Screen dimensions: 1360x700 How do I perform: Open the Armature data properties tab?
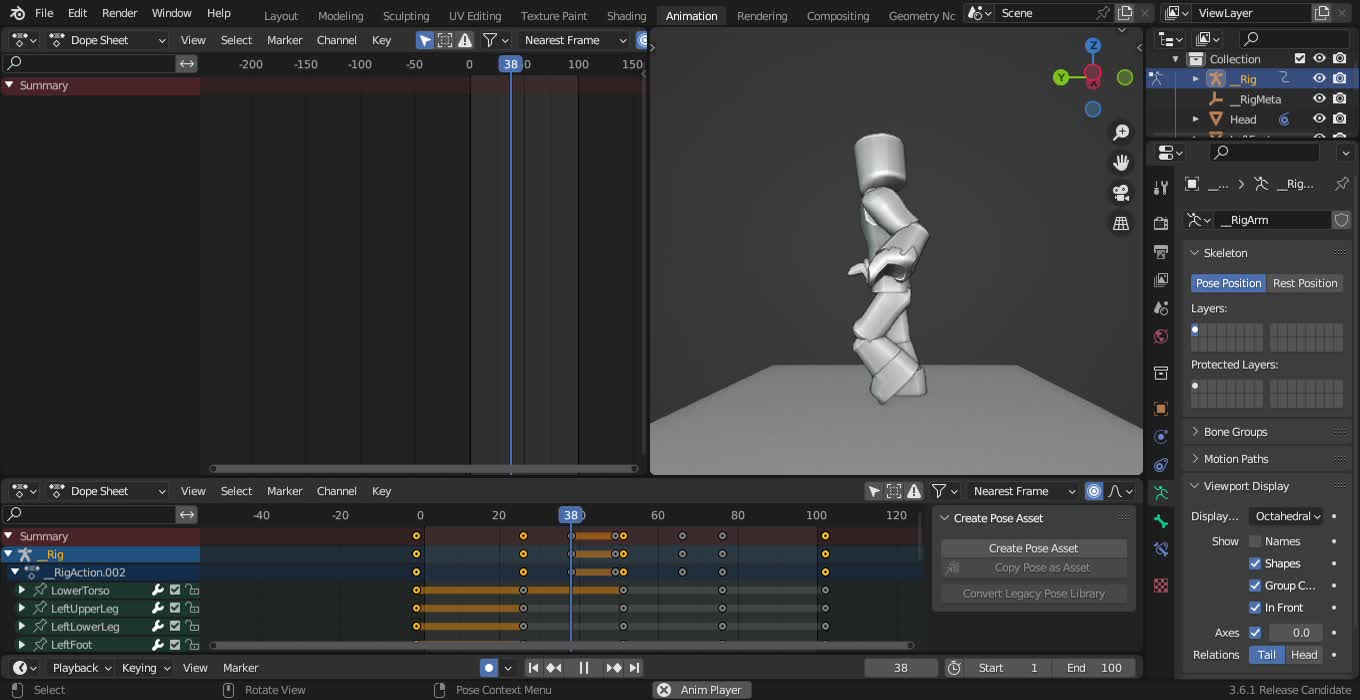pyautogui.click(x=1161, y=493)
